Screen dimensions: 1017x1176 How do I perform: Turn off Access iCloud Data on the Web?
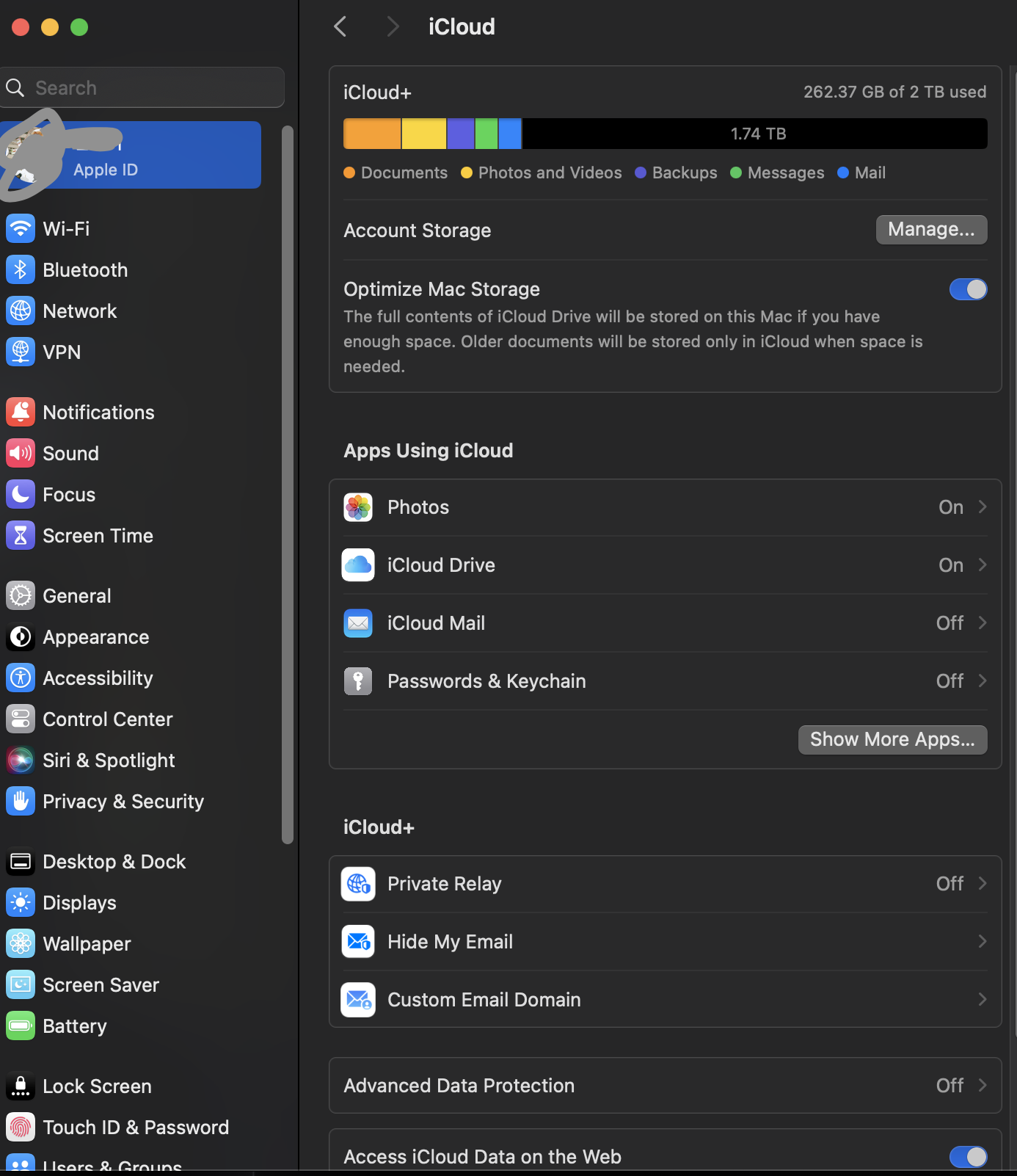[x=968, y=1157]
